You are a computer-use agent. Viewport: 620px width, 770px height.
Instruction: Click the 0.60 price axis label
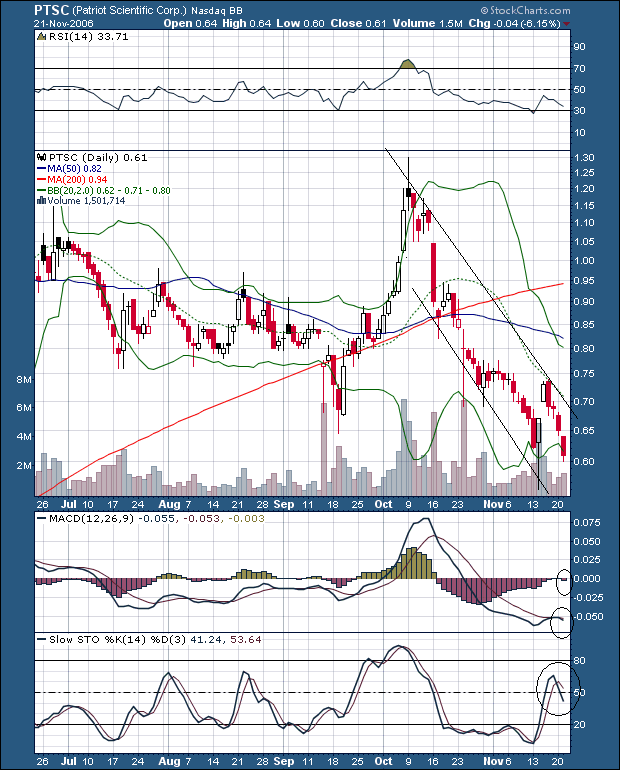(584, 461)
